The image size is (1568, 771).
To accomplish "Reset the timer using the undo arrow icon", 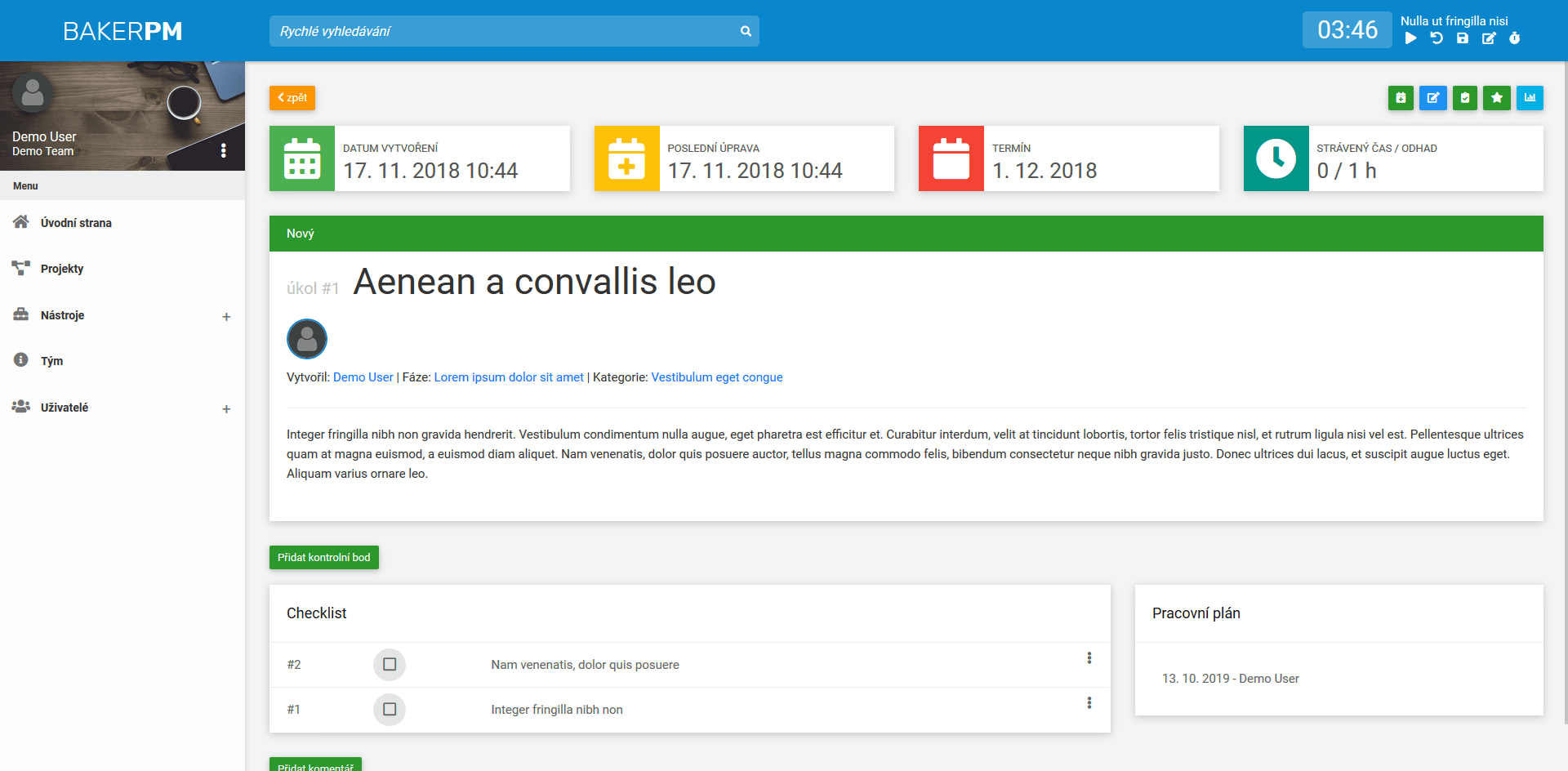I will tap(1437, 38).
